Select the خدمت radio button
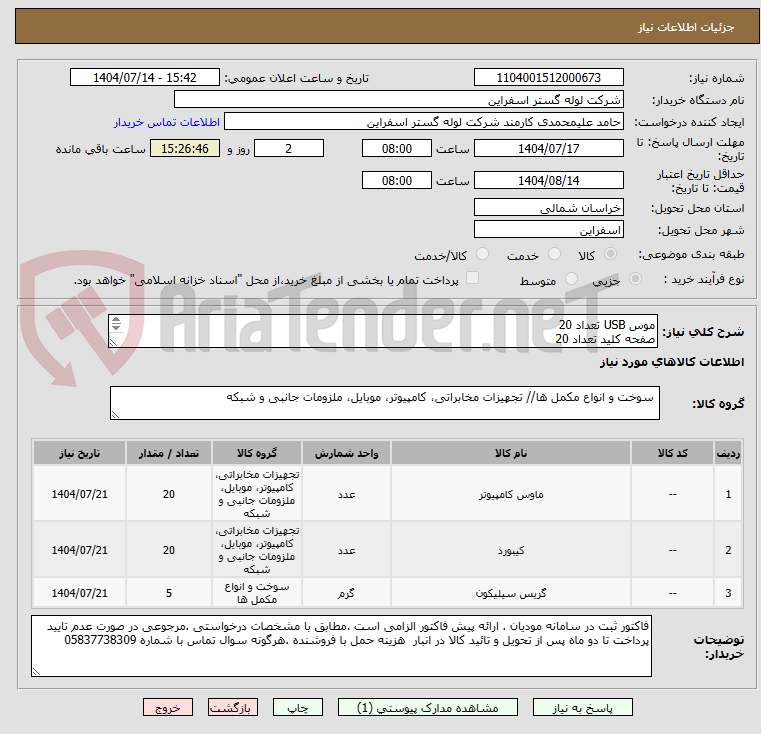761x734 pixels. pos(554,254)
